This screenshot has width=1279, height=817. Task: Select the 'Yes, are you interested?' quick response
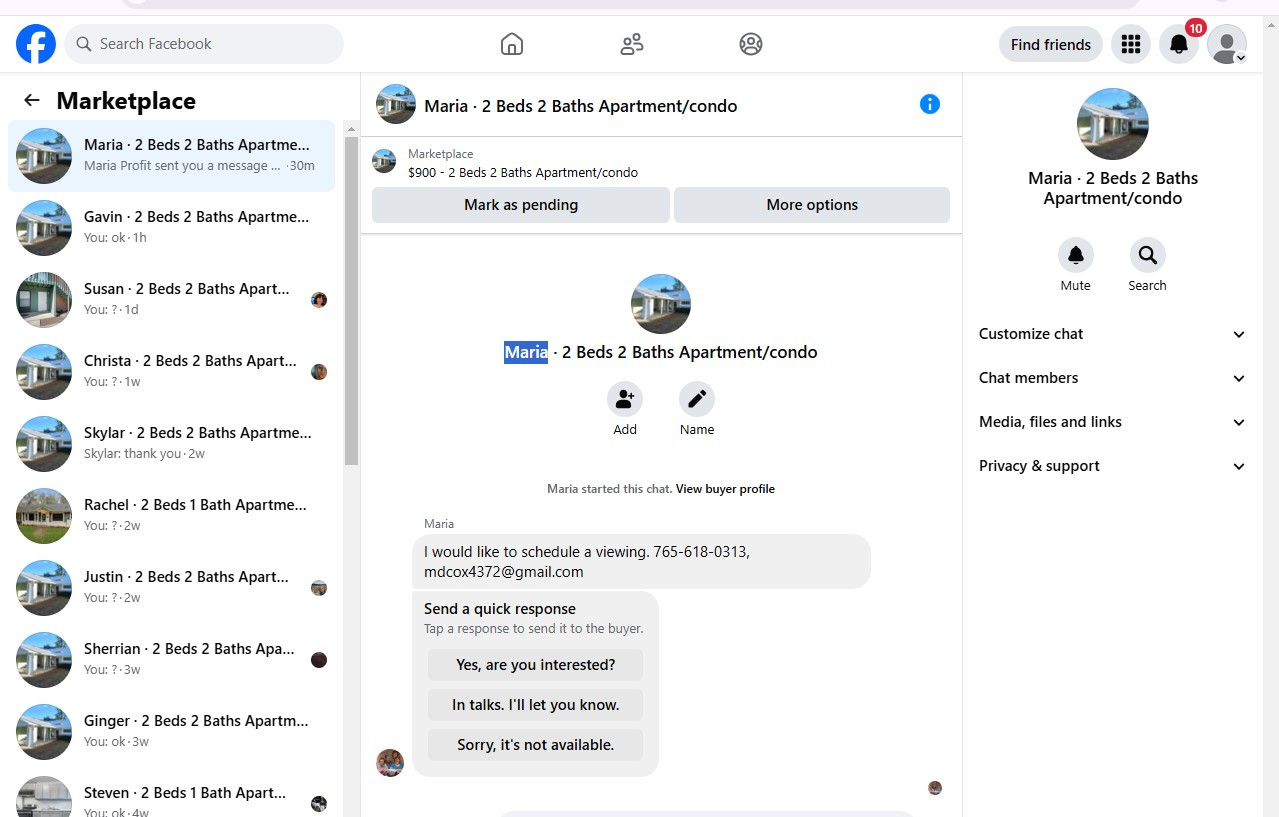(x=536, y=665)
